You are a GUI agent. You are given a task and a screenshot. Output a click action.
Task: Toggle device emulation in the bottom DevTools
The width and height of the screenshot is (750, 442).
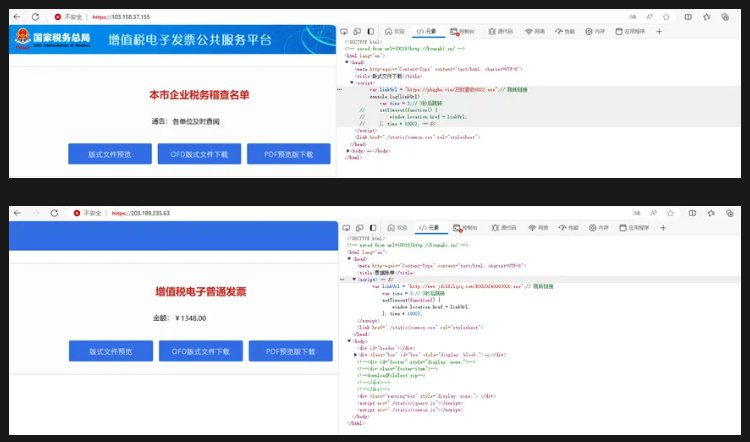(359, 228)
